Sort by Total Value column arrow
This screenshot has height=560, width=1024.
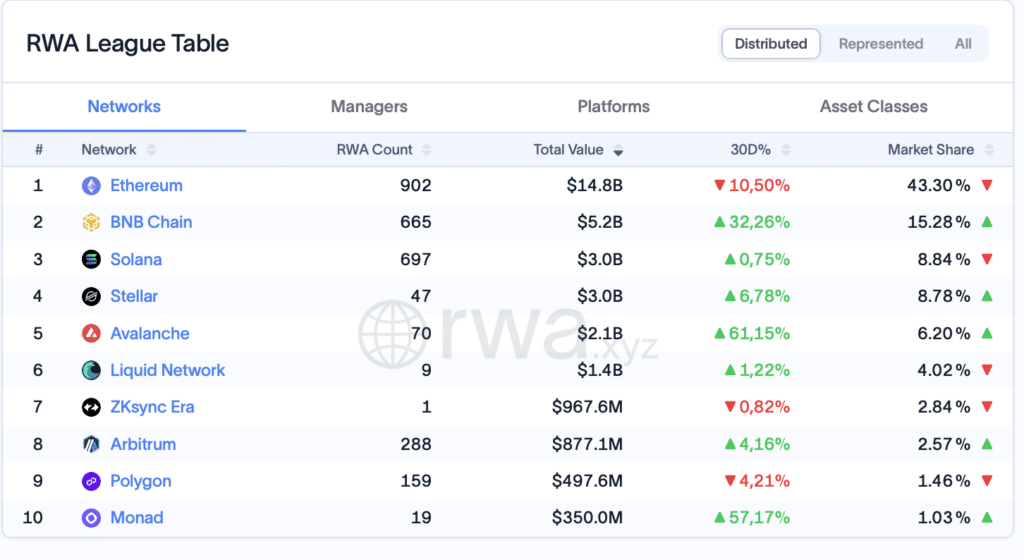tap(618, 151)
